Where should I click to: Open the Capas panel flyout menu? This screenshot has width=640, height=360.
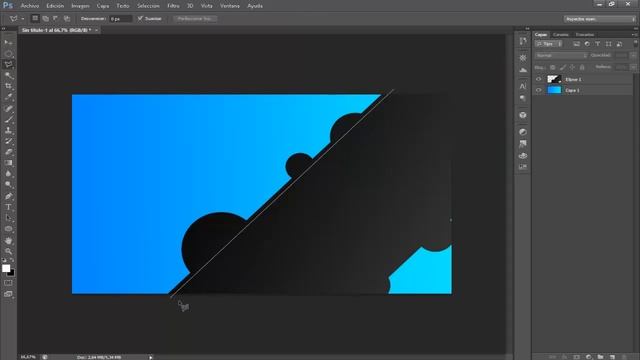(x=634, y=35)
